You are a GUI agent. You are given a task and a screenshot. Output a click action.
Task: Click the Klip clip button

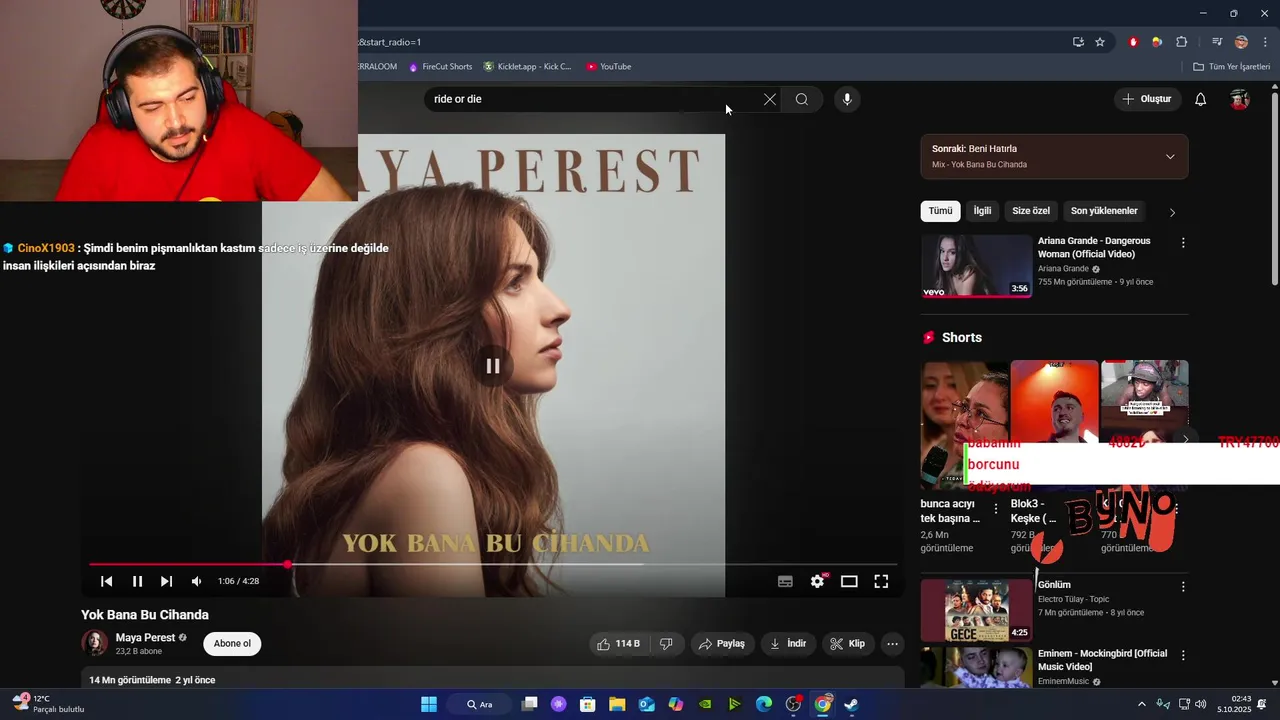point(848,644)
